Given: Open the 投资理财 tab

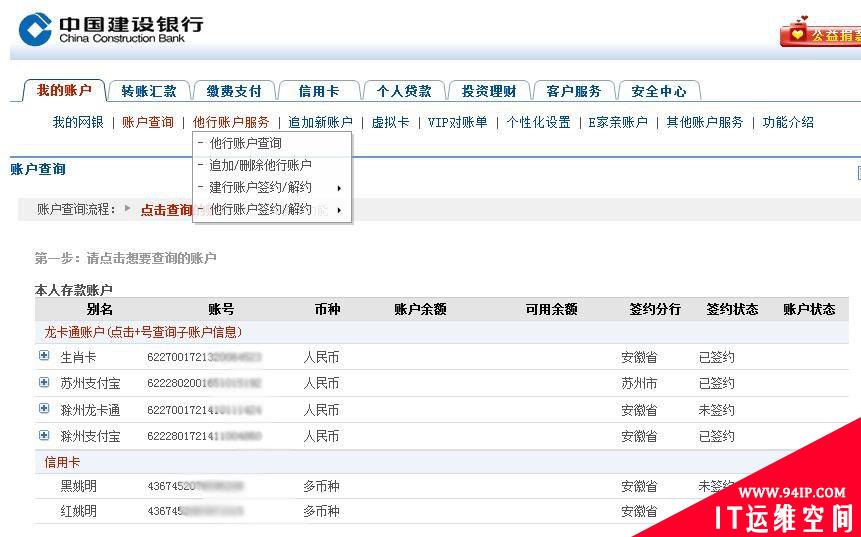Looking at the screenshot, I should point(489,91).
